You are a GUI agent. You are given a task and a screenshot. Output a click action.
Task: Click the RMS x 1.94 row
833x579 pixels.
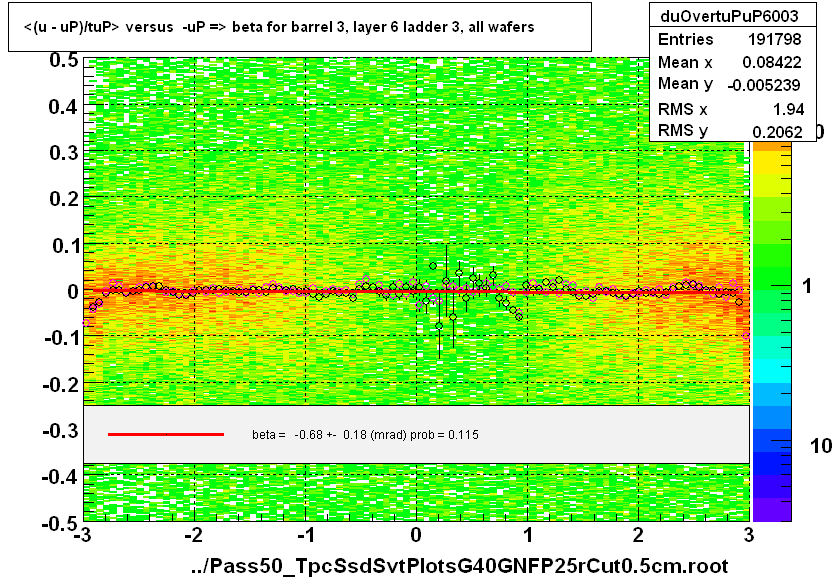pyautogui.click(x=729, y=109)
